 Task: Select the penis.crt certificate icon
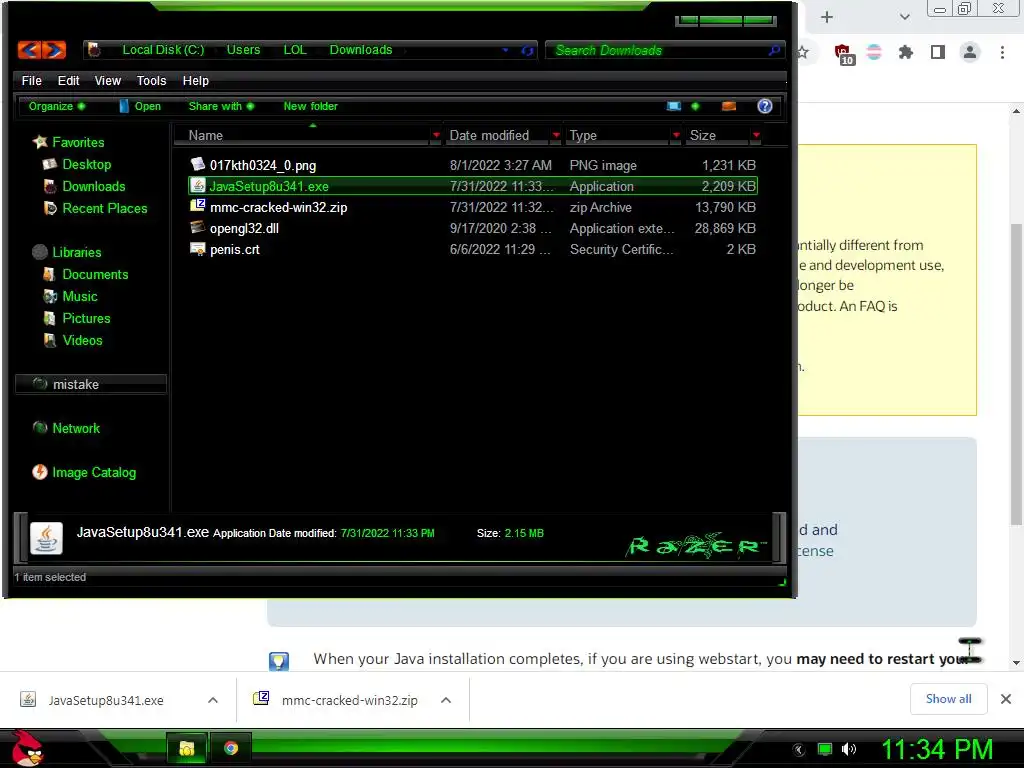197,249
